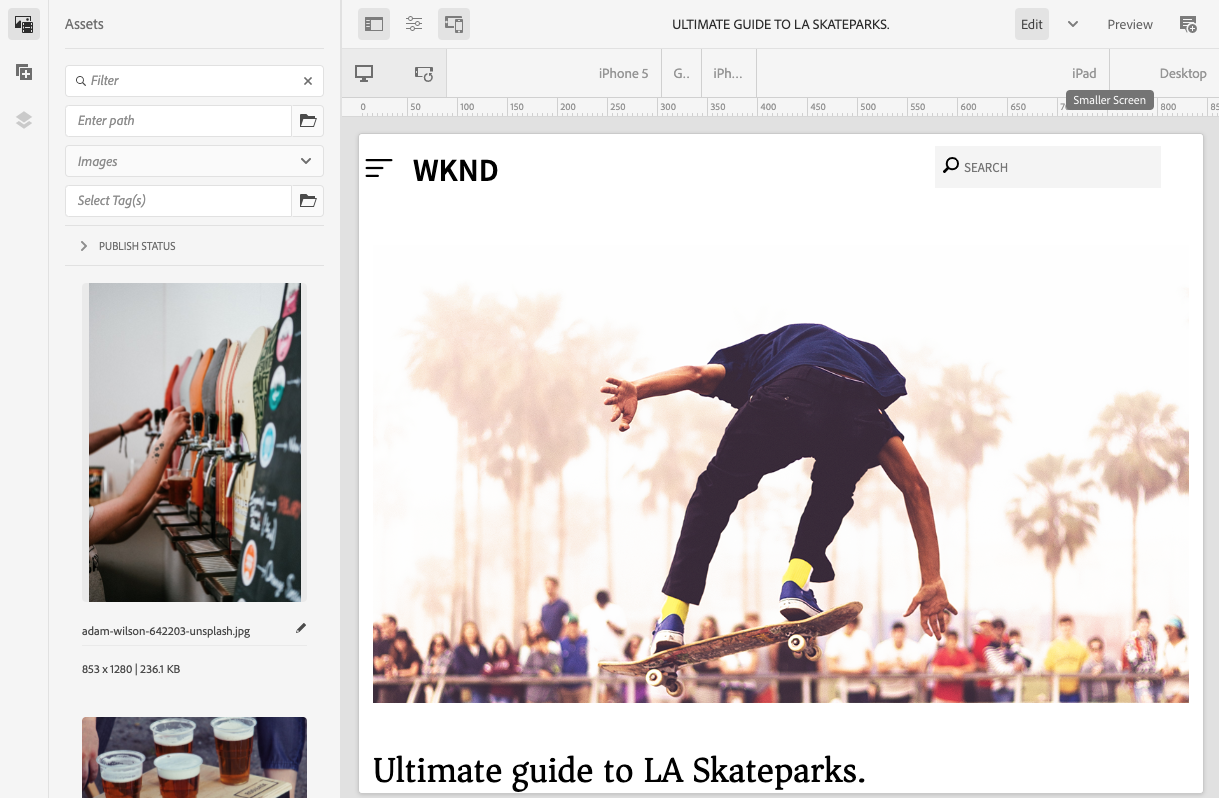Viewport: 1219px width, 798px height.
Task: Click the Edit mode button
Action: (x=1032, y=24)
